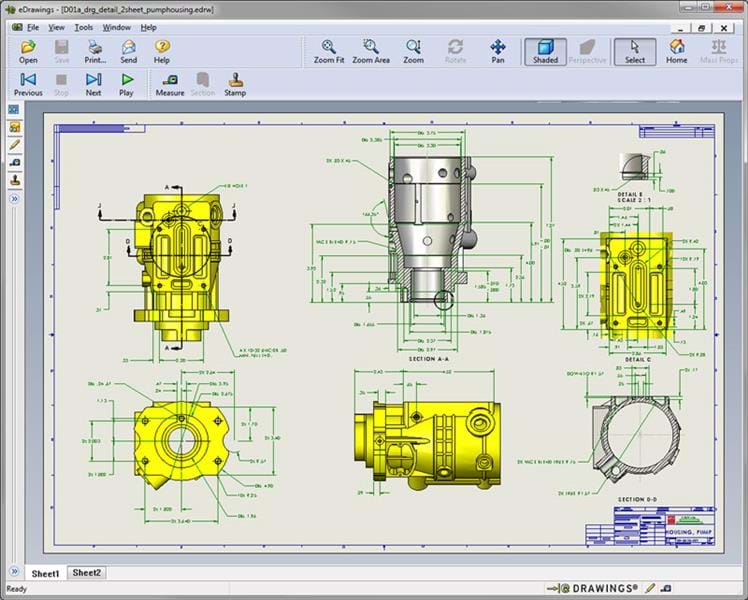The image size is (748, 600).
Task: Click the Zoom Fit icon
Action: [329, 51]
